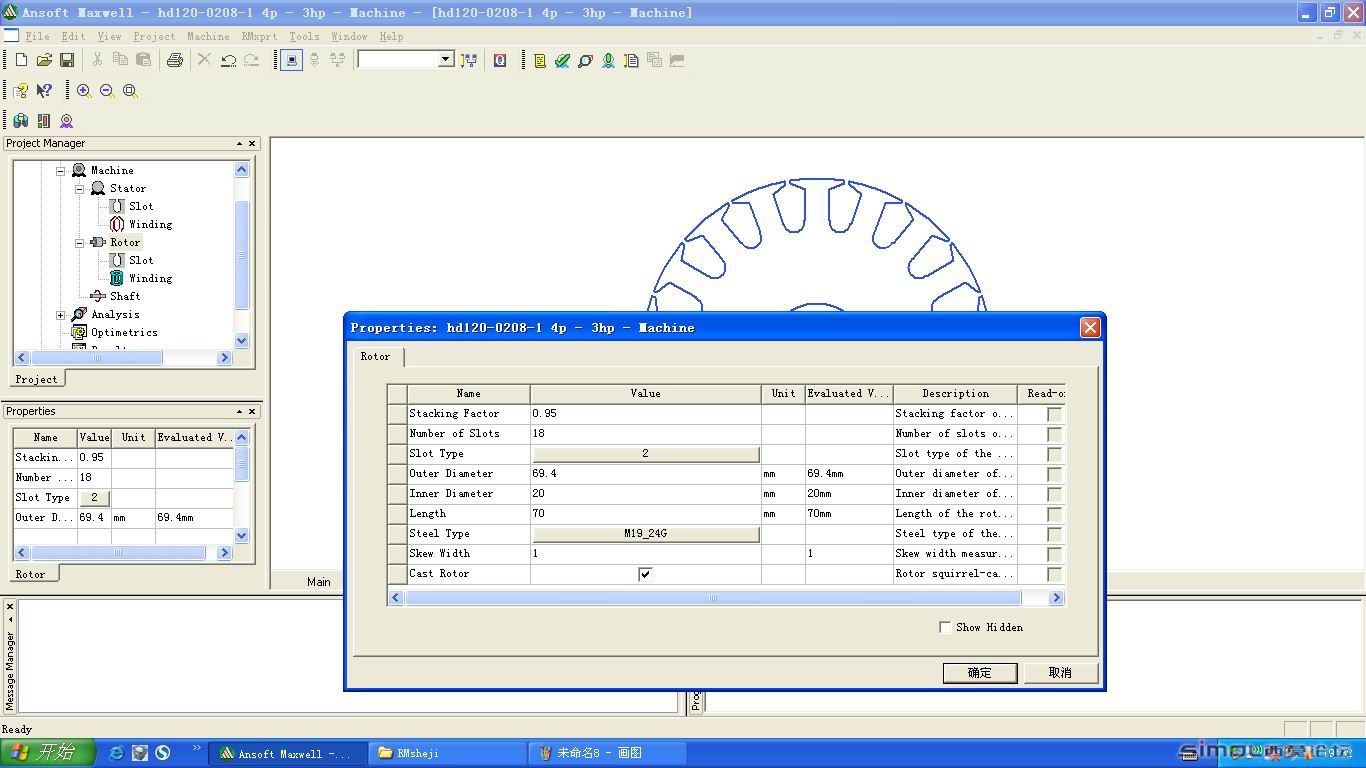The height and width of the screenshot is (768, 1366).
Task: Zoom in with the plus magnifier
Action: [x=84, y=90]
